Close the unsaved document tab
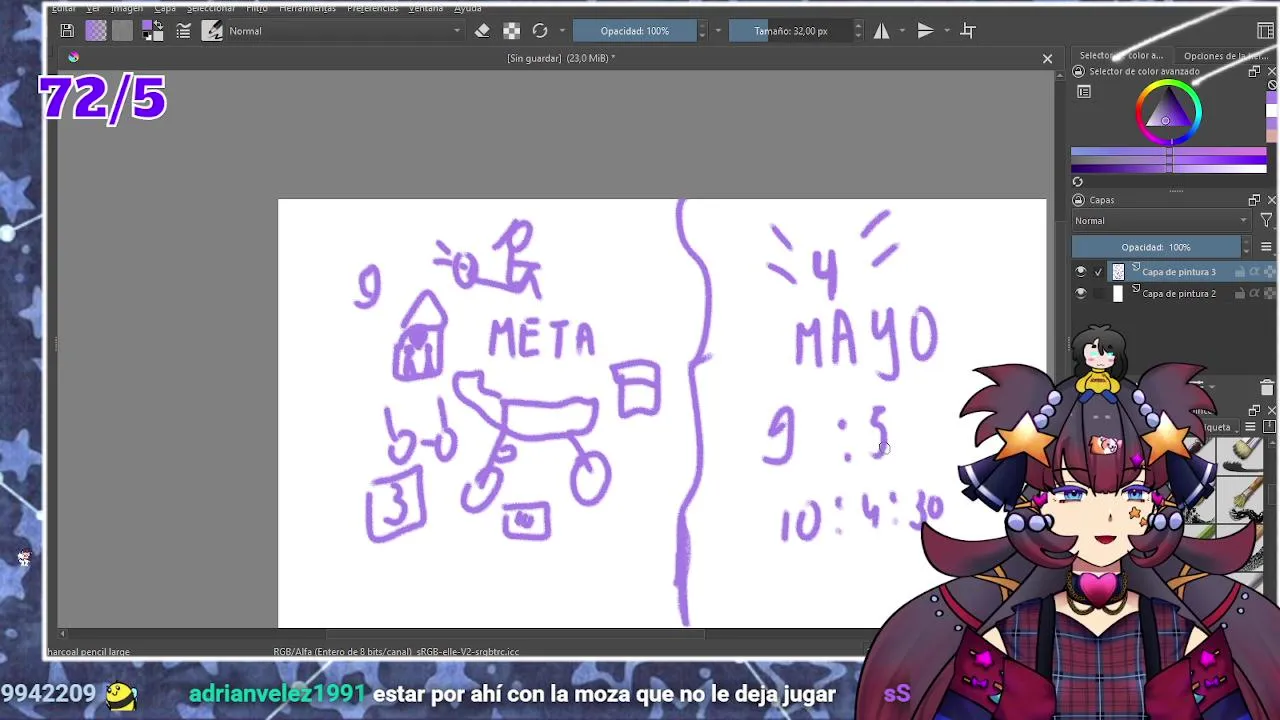Screen dimensions: 1280x720 coord(1047,58)
